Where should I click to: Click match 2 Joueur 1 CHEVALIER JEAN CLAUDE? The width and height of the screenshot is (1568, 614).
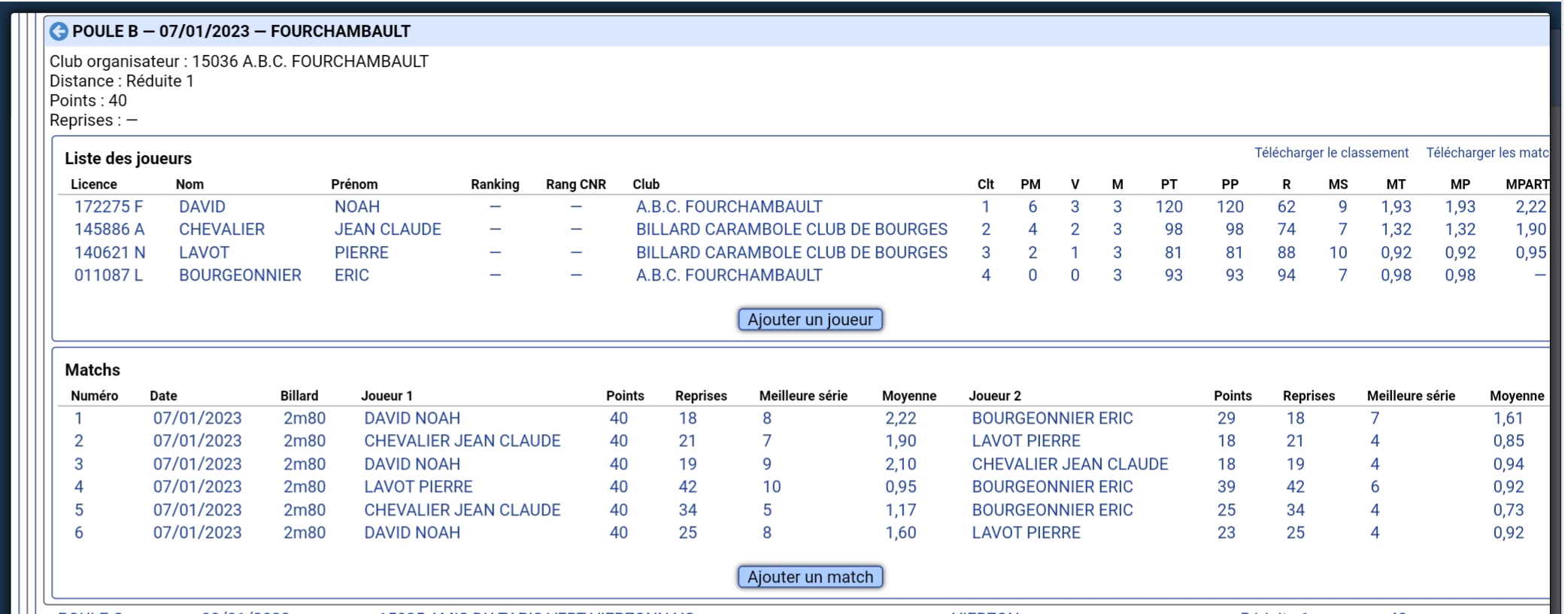tap(463, 441)
